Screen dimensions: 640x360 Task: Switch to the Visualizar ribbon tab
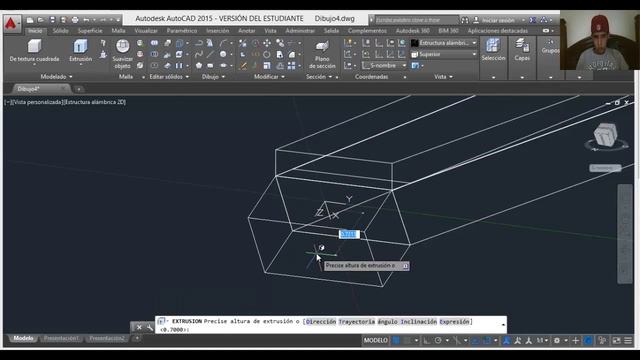146,31
